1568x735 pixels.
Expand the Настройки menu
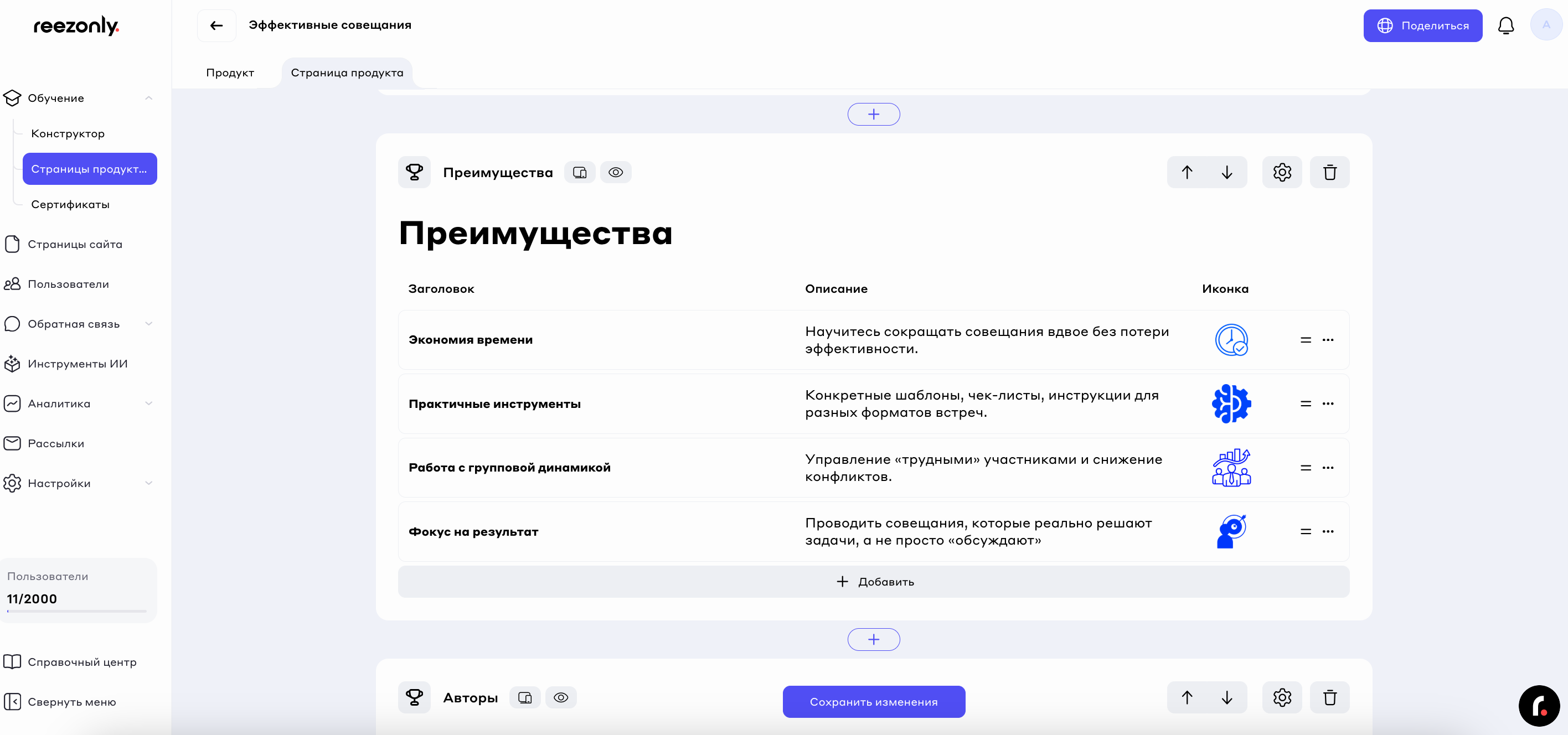coord(148,483)
